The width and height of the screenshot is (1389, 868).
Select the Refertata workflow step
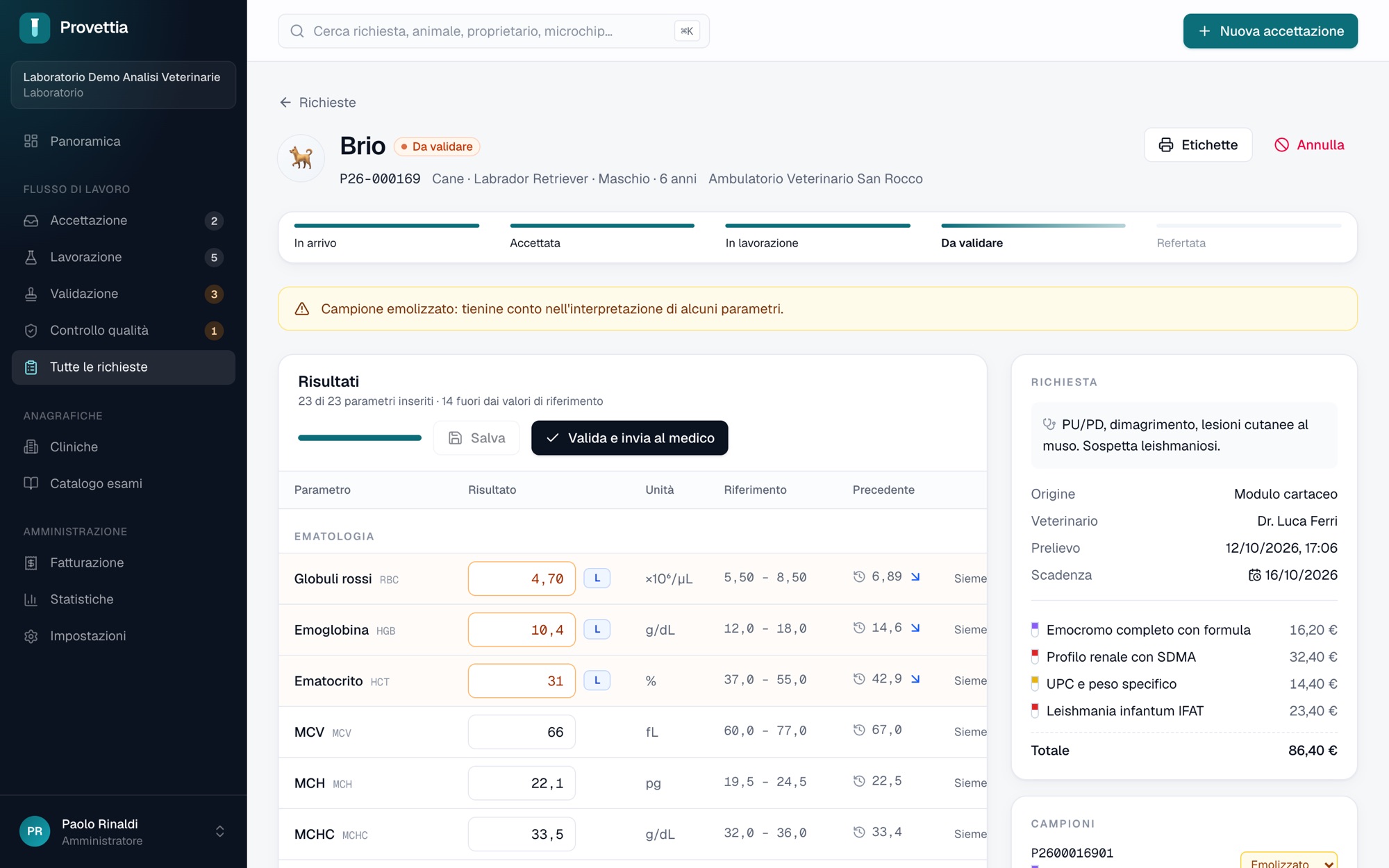tap(1249, 237)
